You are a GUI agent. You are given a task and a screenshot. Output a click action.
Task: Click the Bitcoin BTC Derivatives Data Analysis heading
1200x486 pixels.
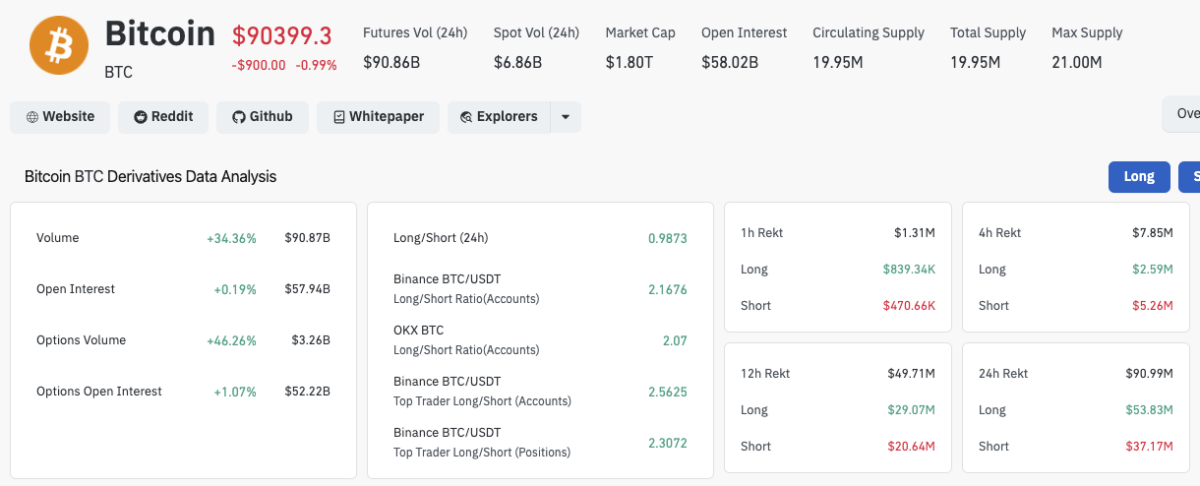point(150,176)
